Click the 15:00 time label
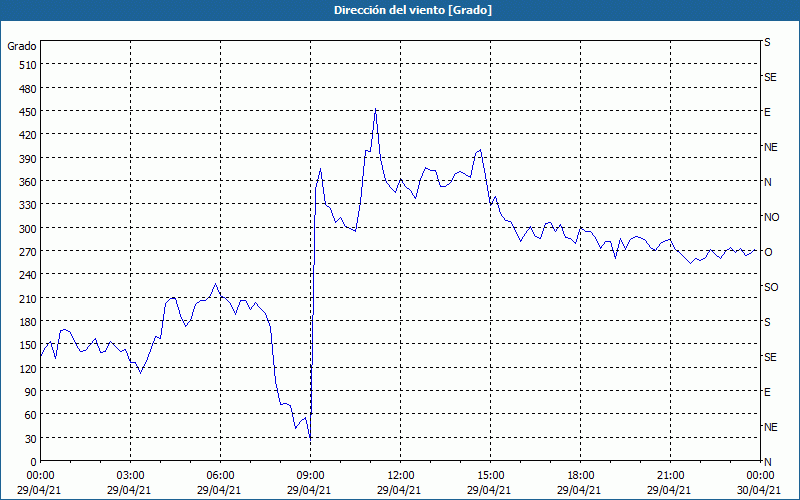 tap(490, 476)
